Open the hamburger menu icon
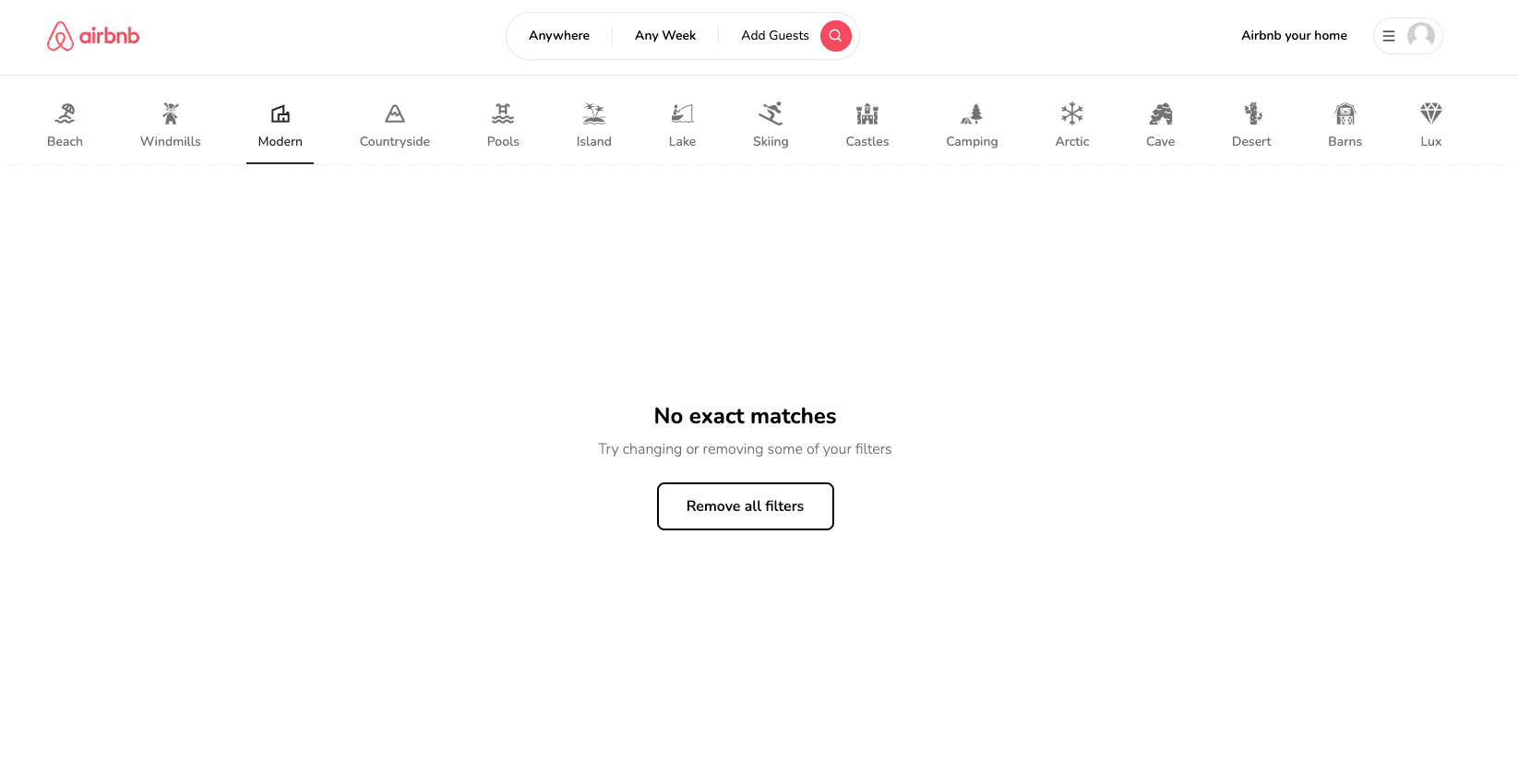1518x784 pixels. click(x=1388, y=36)
